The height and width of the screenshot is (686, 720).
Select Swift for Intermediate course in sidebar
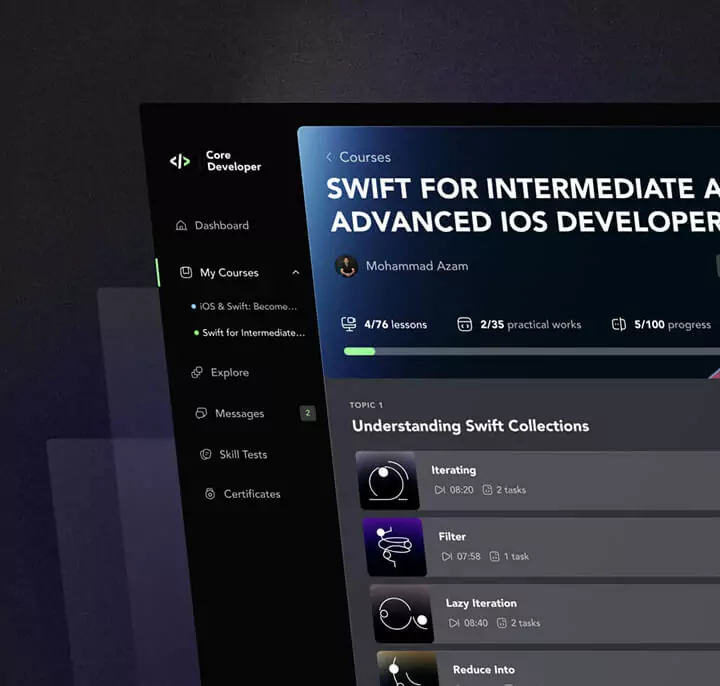pos(253,333)
